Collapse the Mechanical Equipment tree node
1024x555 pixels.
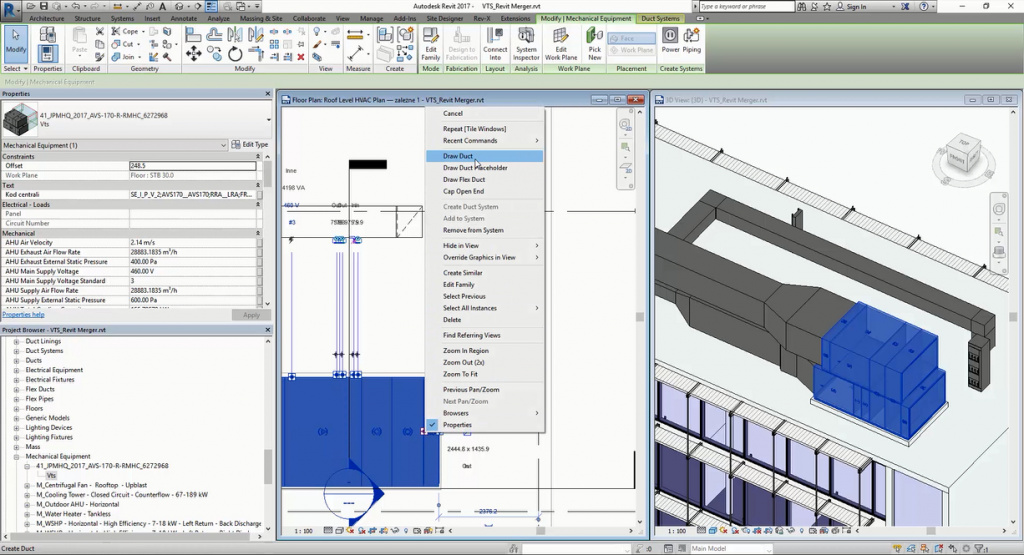tap(17, 456)
